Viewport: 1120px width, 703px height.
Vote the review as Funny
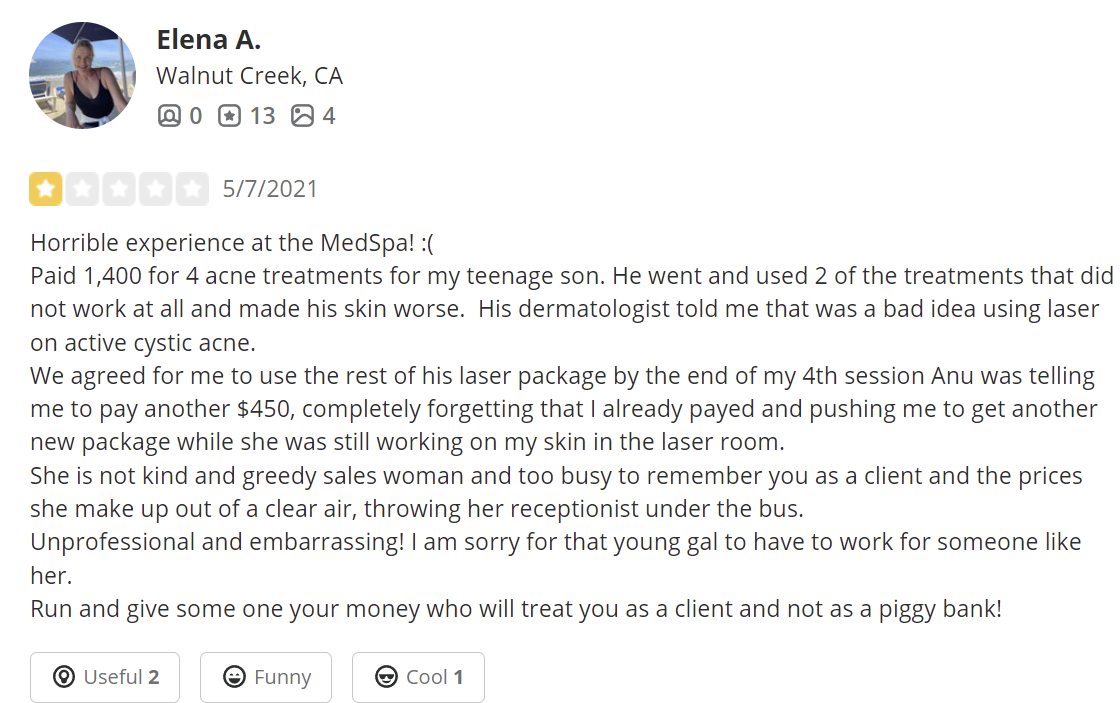(x=266, y=677)
